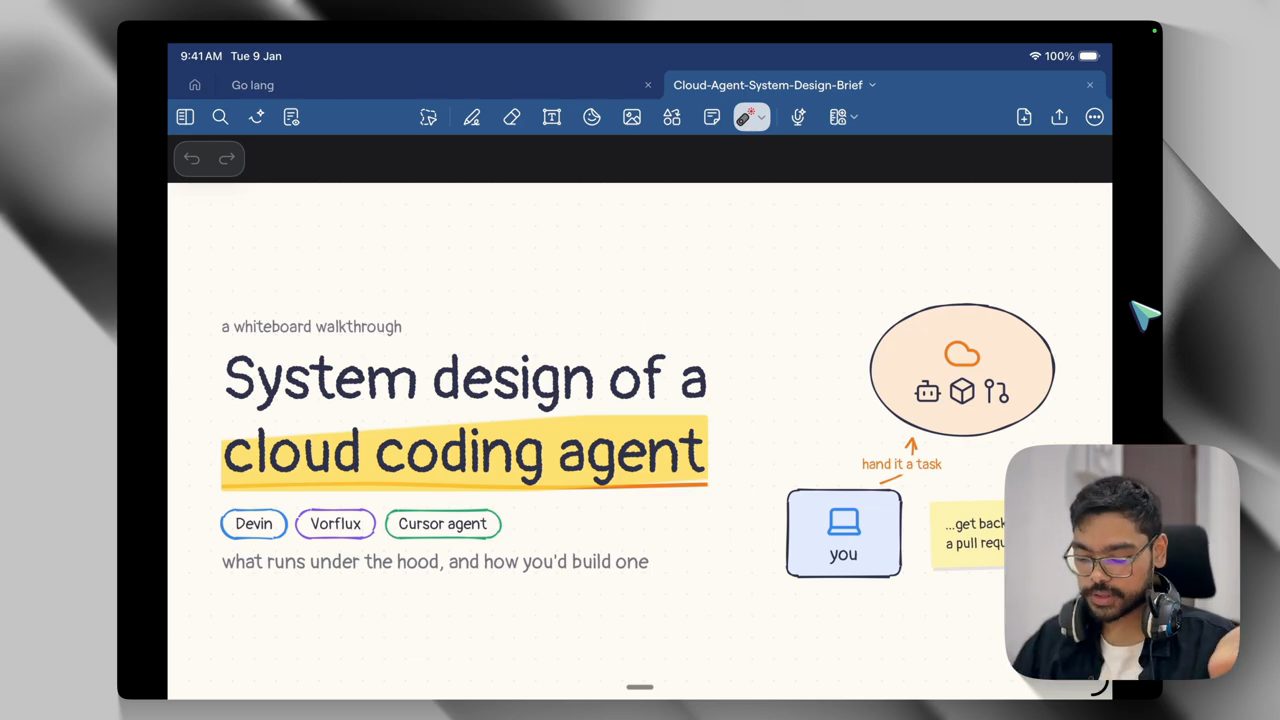Click the highlighted "cloud coding agent" heading
The height and width of the screenshot is (720, 1280).
coord(464,452)
